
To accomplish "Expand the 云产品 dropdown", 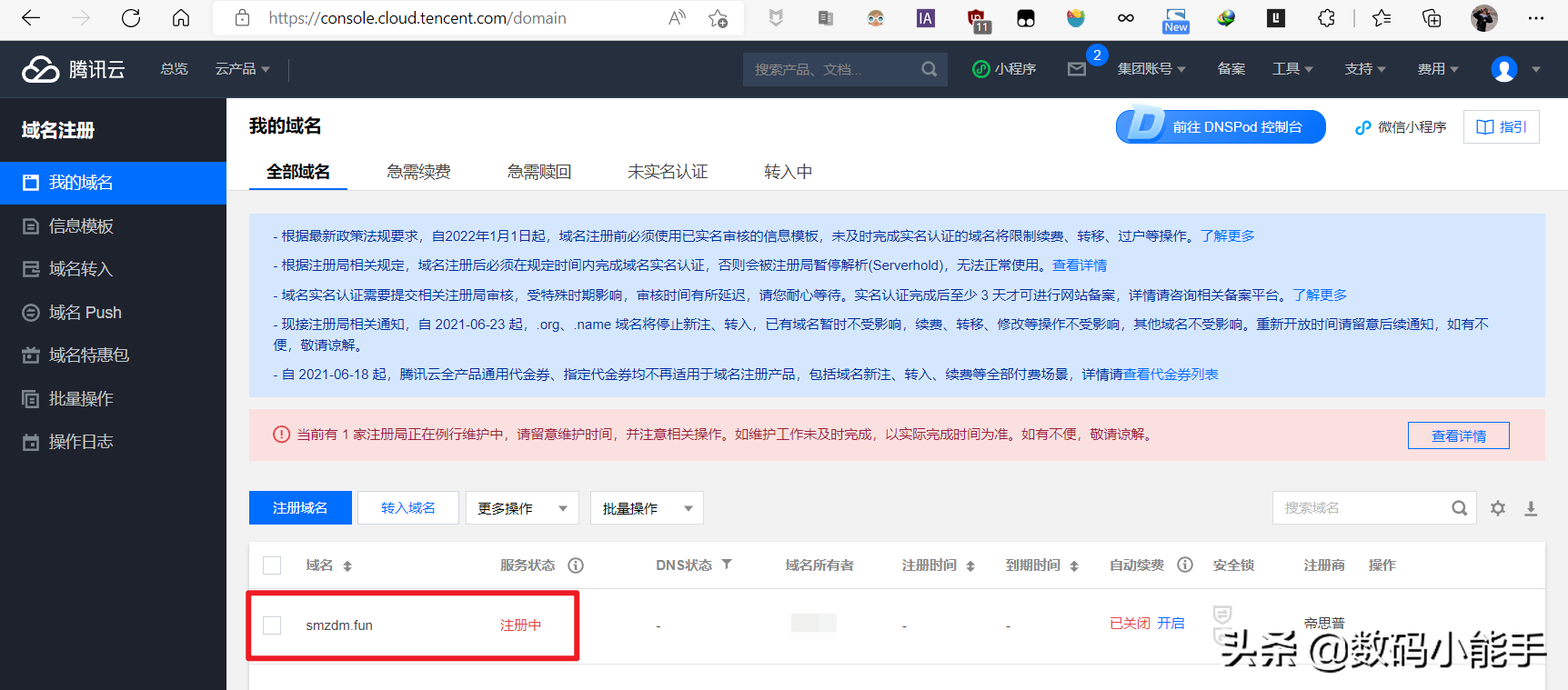I will (242, 69).
